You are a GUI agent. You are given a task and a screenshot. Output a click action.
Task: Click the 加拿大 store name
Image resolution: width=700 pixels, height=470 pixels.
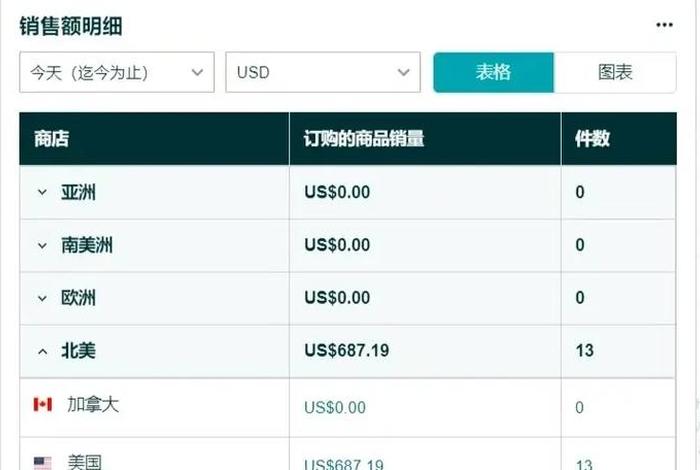[x=93, y=404]
